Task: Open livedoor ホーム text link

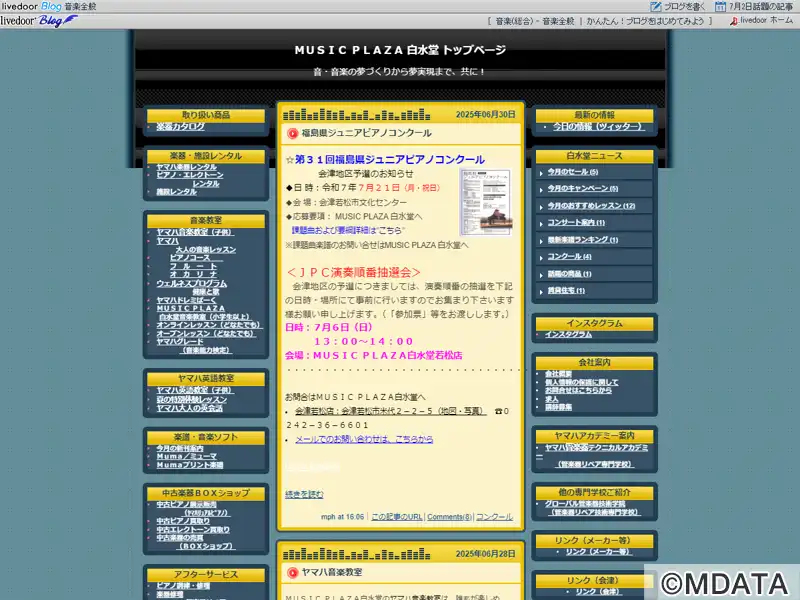Action: [x=766, y=20]
